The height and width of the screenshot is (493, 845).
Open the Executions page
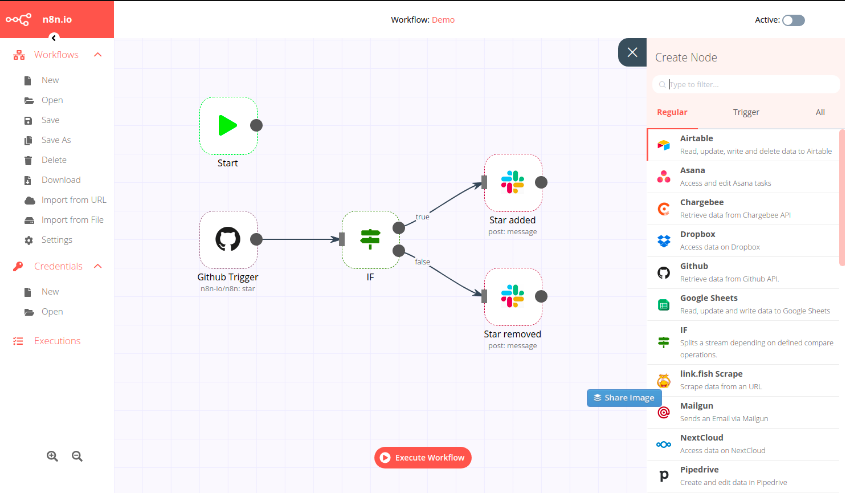click(x=57, y=341)
